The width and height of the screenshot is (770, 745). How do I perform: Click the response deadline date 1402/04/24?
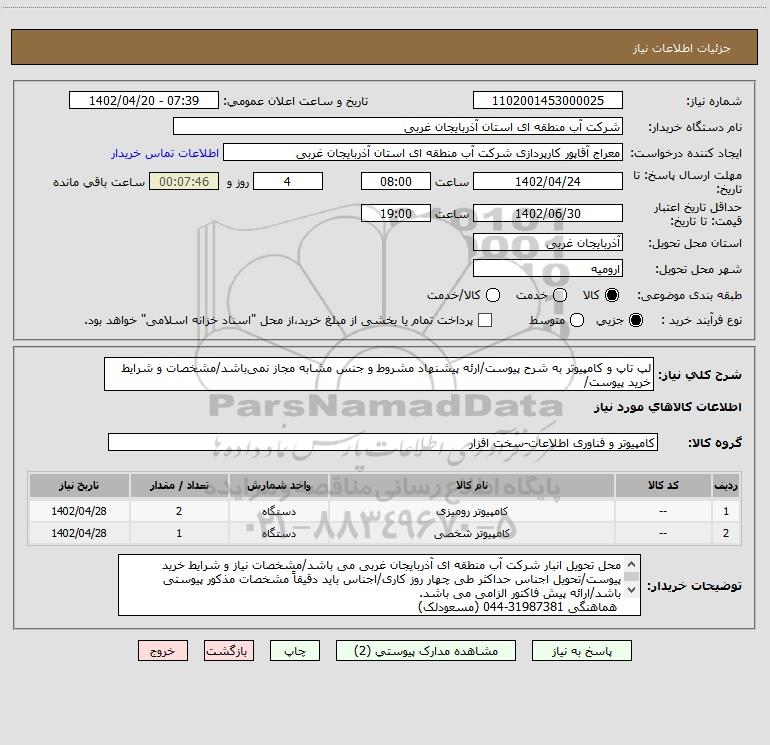tap(548, 181)
